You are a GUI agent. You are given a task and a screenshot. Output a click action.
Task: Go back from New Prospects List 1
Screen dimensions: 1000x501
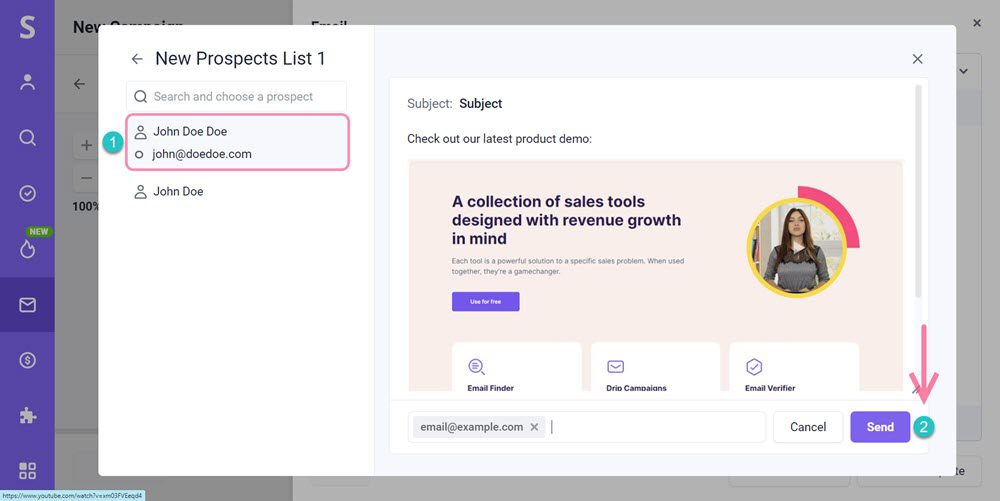137,59
